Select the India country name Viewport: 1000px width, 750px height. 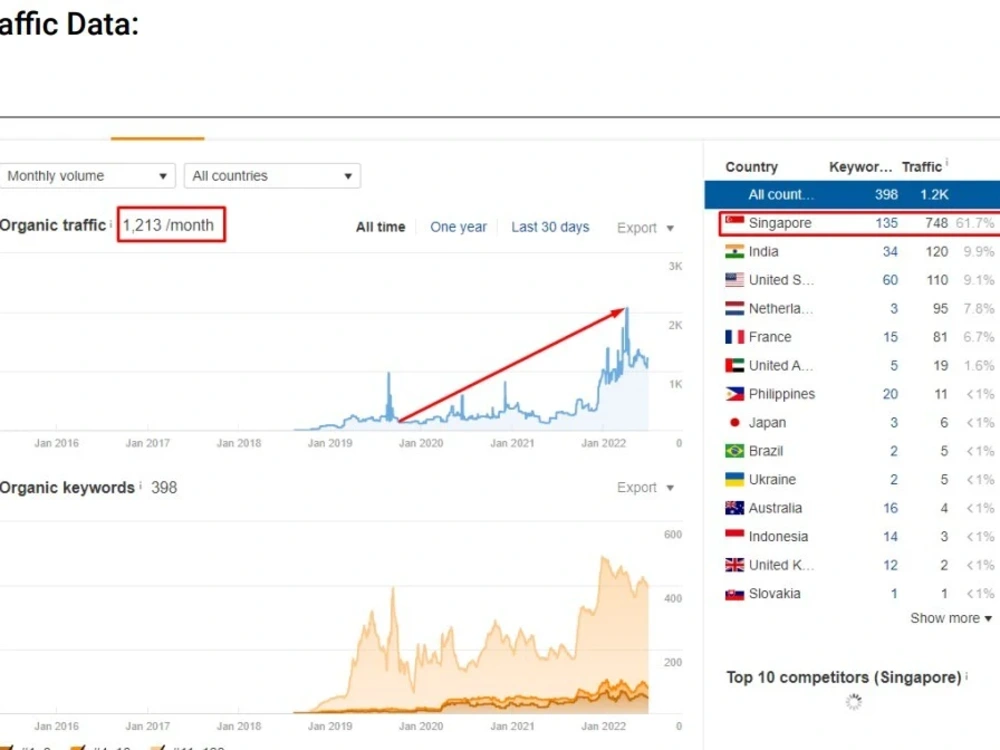[x=763, y=251]
